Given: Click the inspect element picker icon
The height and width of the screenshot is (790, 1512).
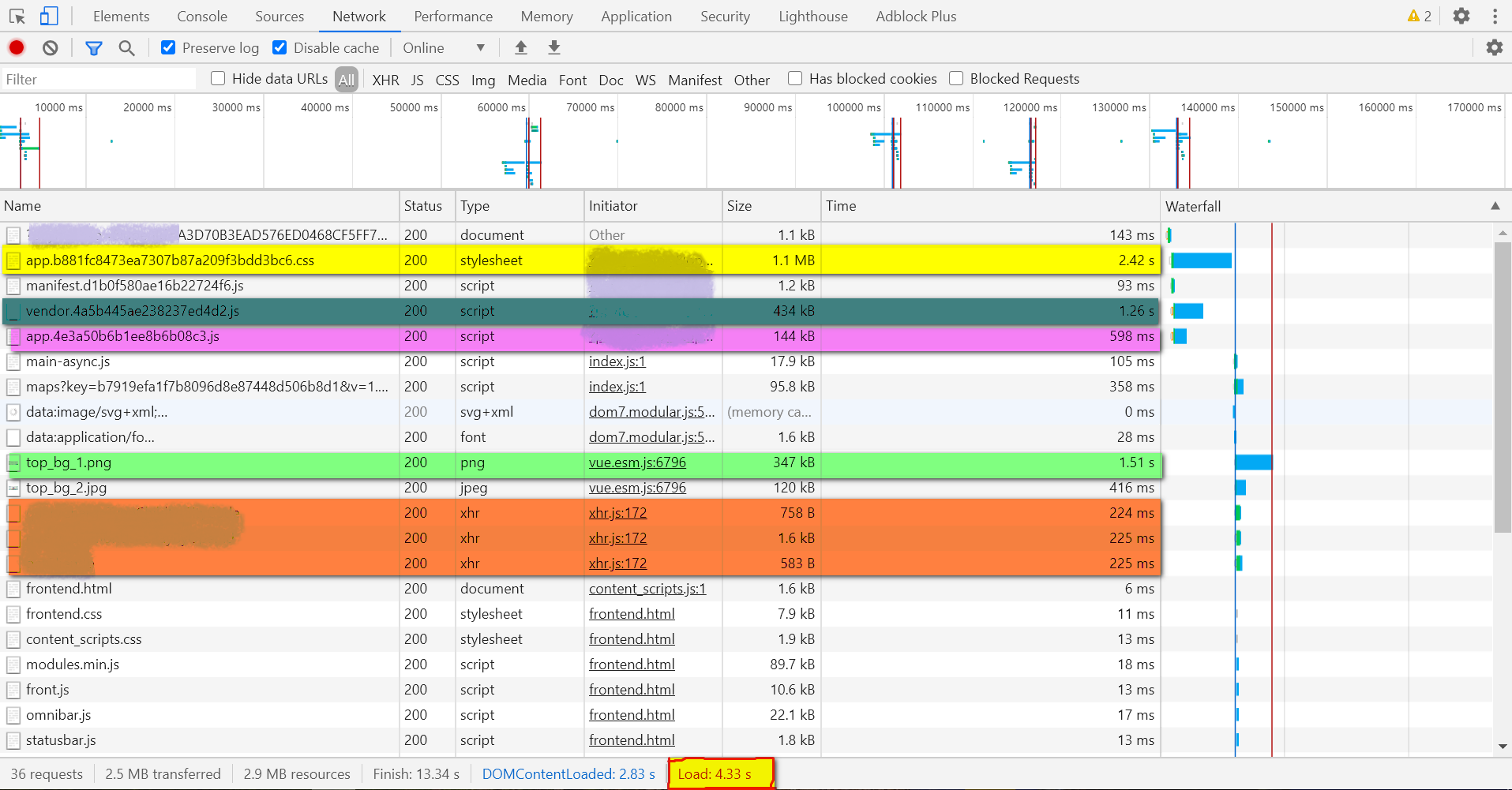Looking at the screenshot, I should pos(17,16).
